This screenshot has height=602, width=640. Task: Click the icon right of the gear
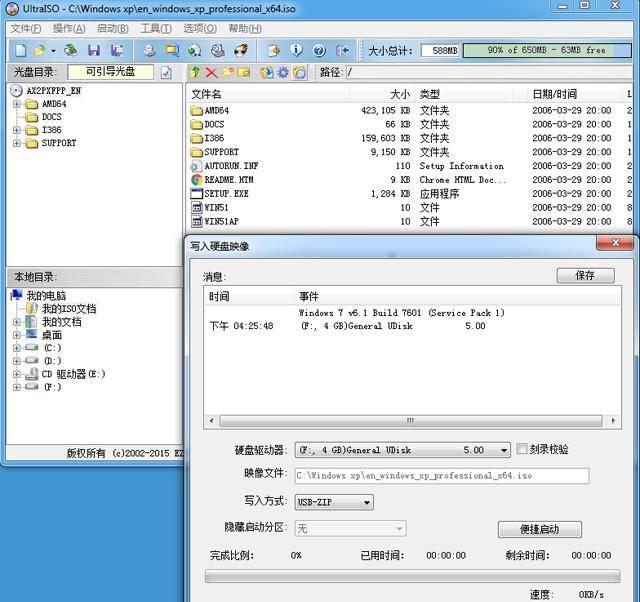[299, 73]
